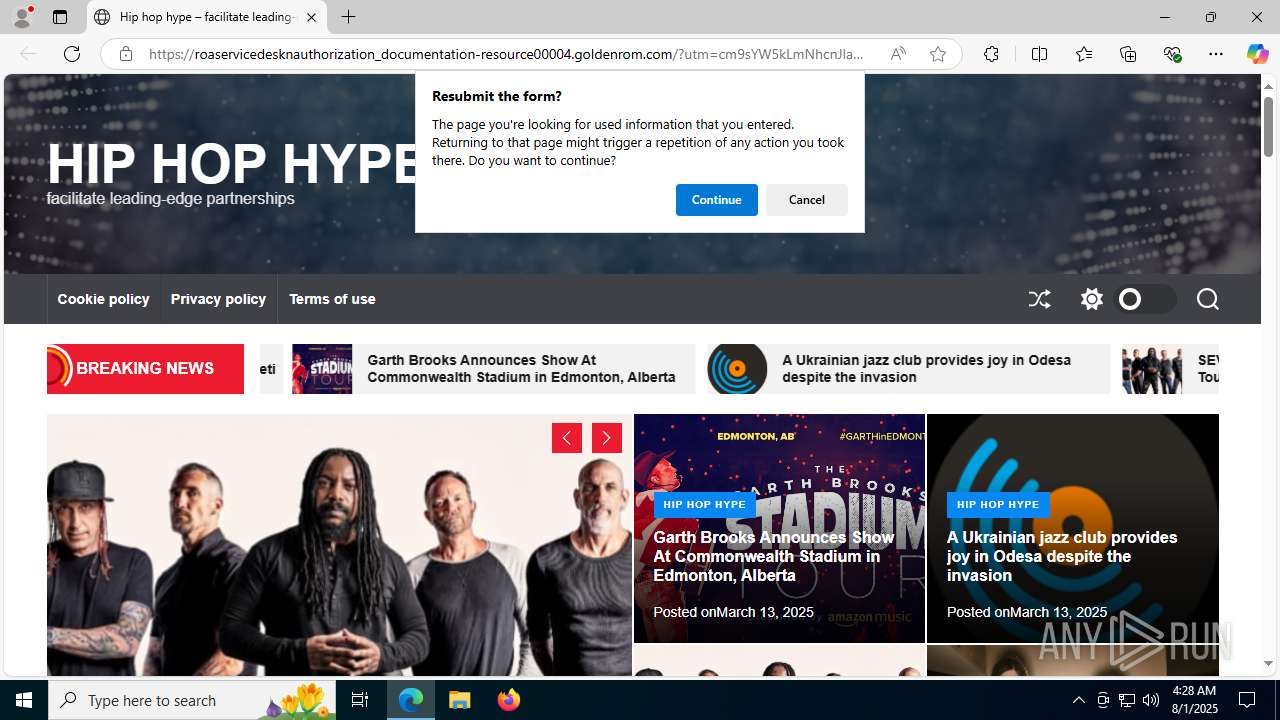Open File Explorer from the taskbar
Image resolution: width=1280 pixels, height=720 pixels.
coord(460,700)
